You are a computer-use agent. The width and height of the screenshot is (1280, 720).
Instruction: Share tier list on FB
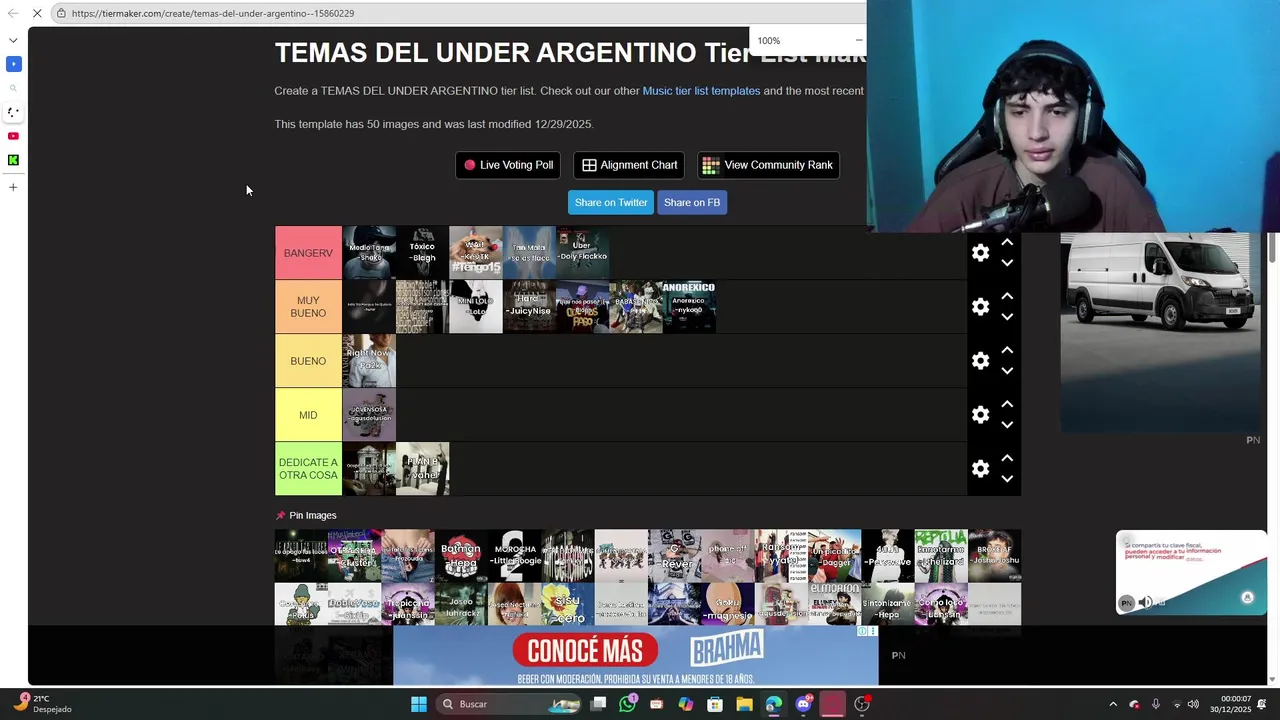click(x=692, y=202)
